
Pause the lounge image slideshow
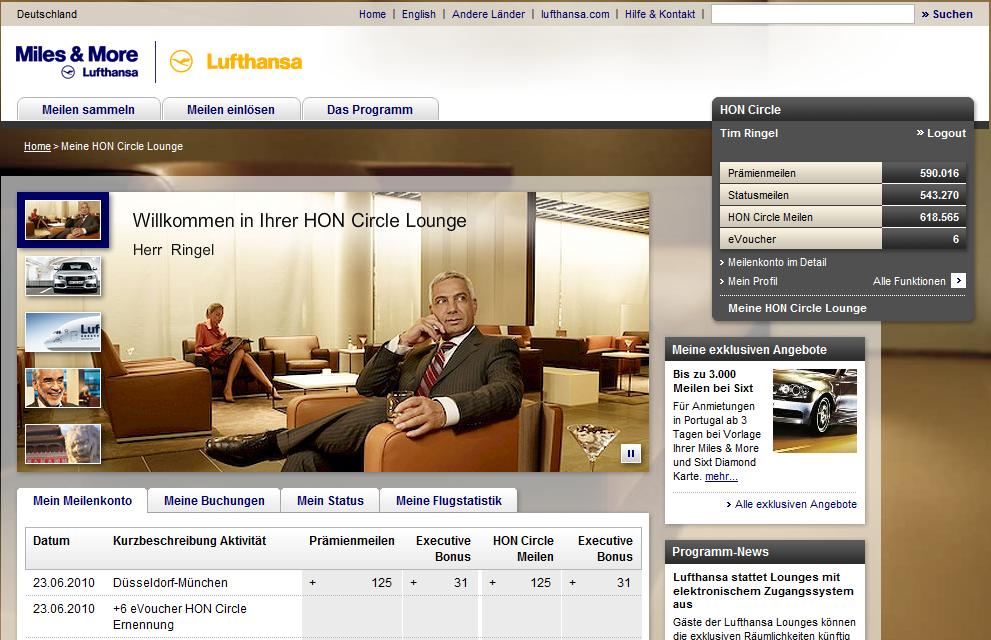[x=631, y=453]
